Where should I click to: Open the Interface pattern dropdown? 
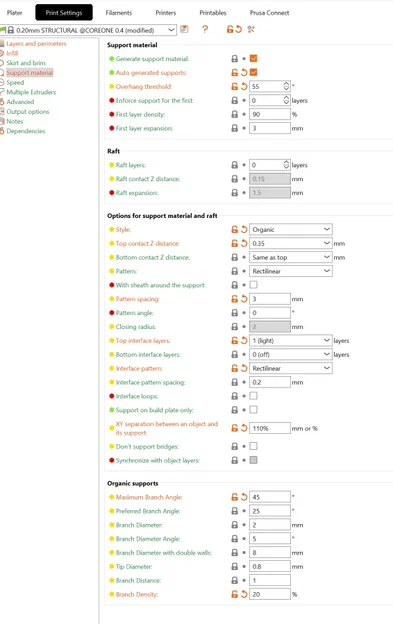(291, 368)
